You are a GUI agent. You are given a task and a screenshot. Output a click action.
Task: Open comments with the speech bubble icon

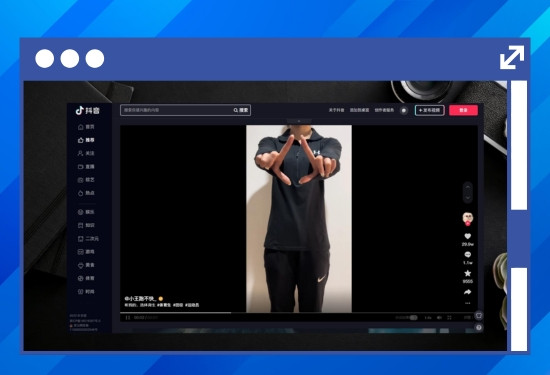click(468, 255)
